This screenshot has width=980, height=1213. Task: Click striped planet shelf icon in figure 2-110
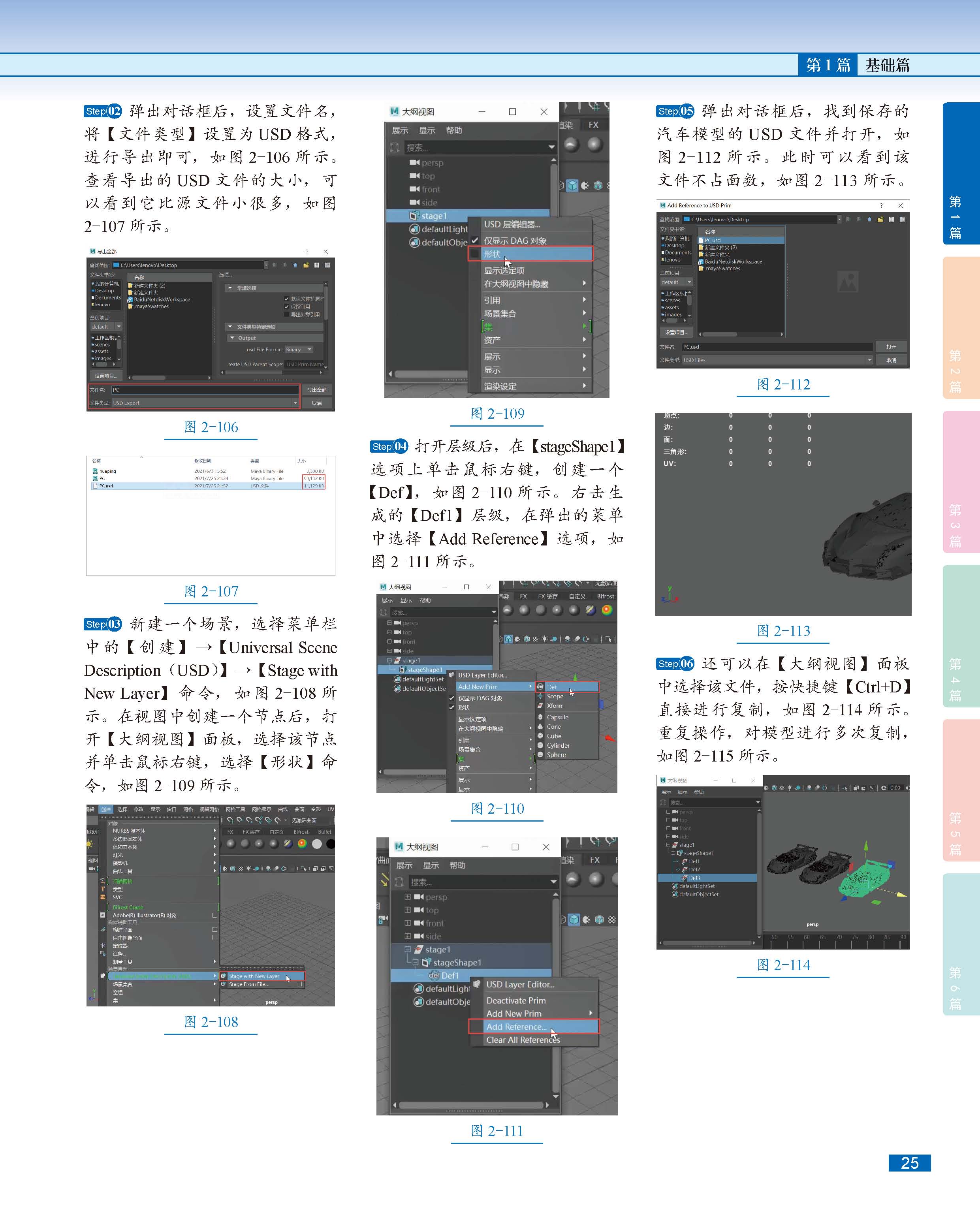pyautogui.click(x=591, y=609)
